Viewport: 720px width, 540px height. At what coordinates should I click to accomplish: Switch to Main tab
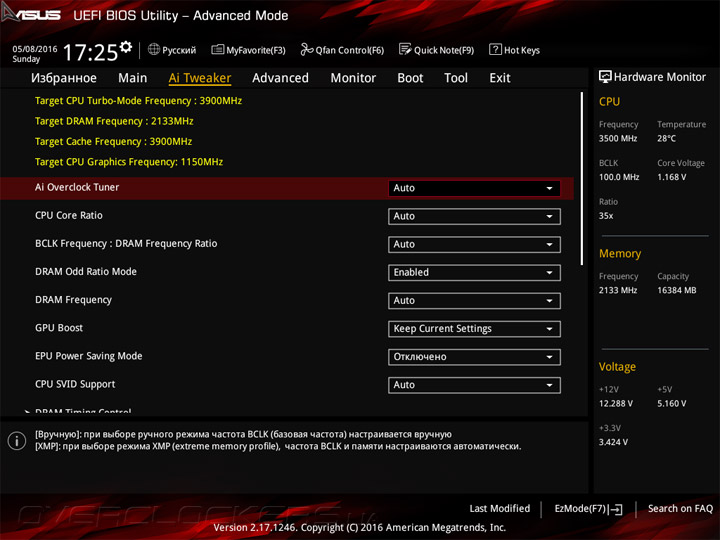point(133,78)
